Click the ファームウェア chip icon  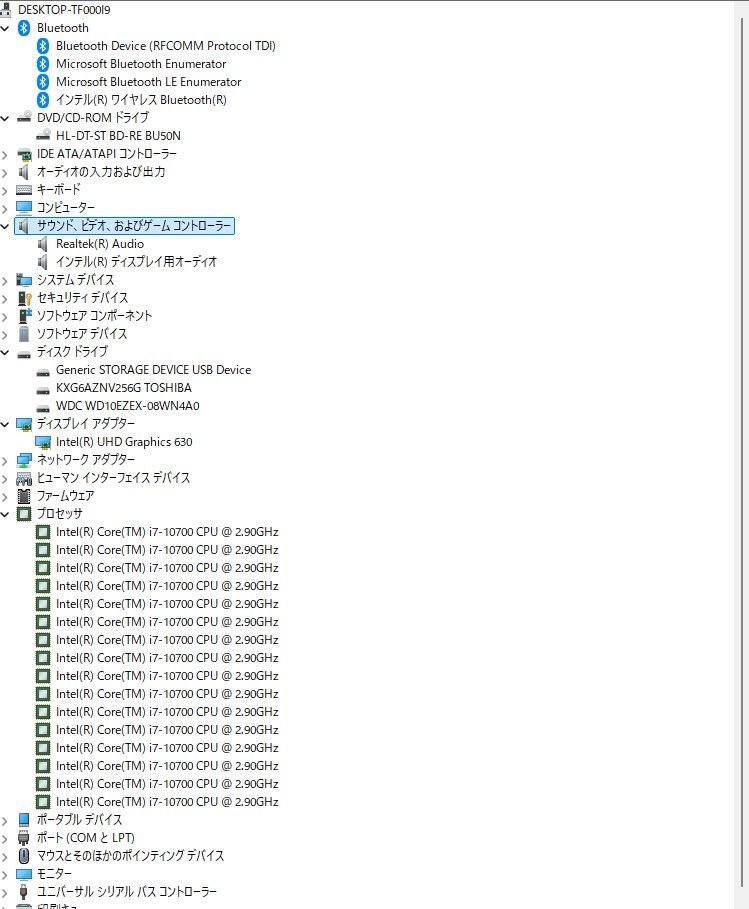click(x=24, y=496)
